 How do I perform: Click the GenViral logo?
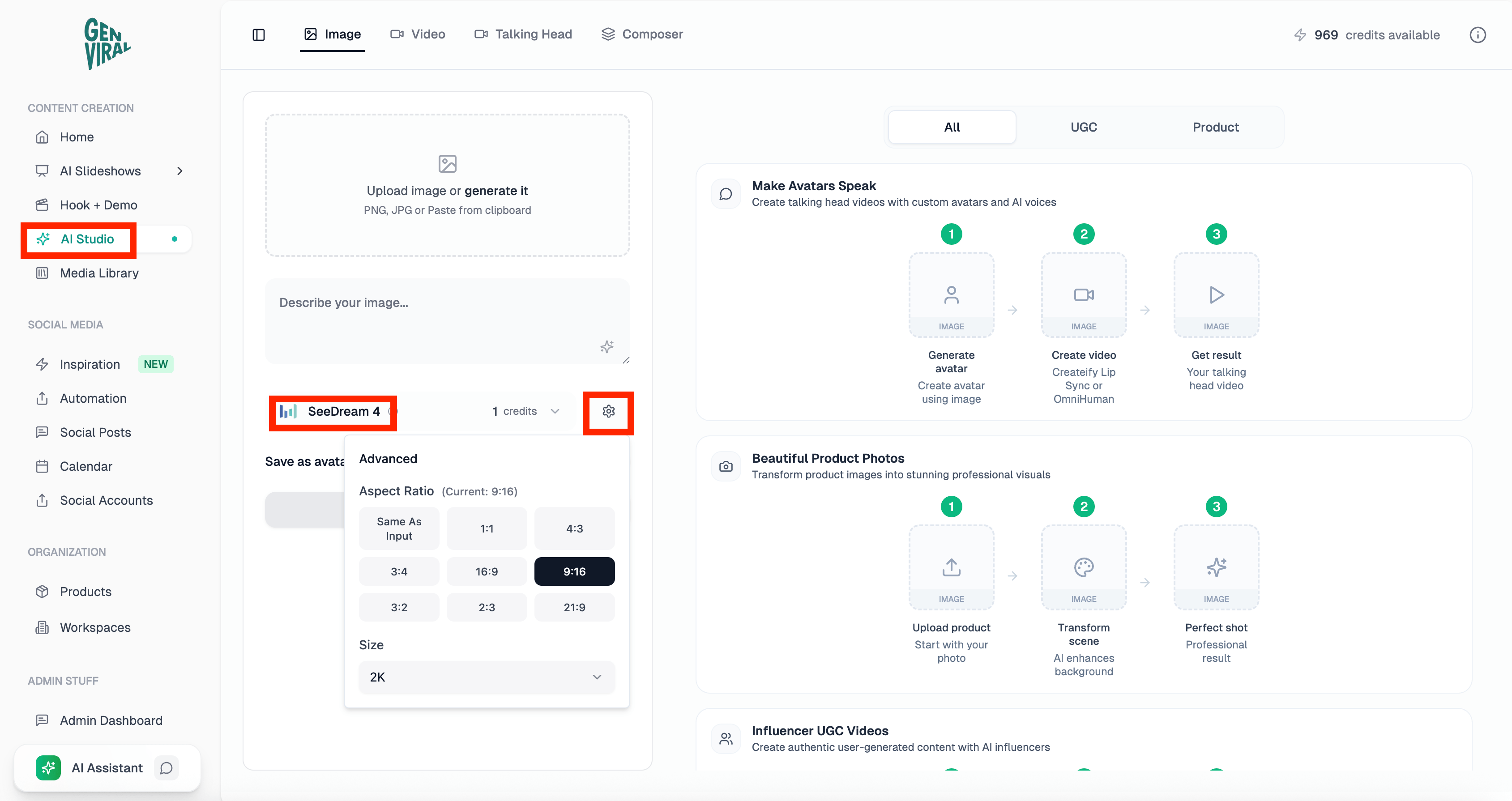(x=107, y=43)
